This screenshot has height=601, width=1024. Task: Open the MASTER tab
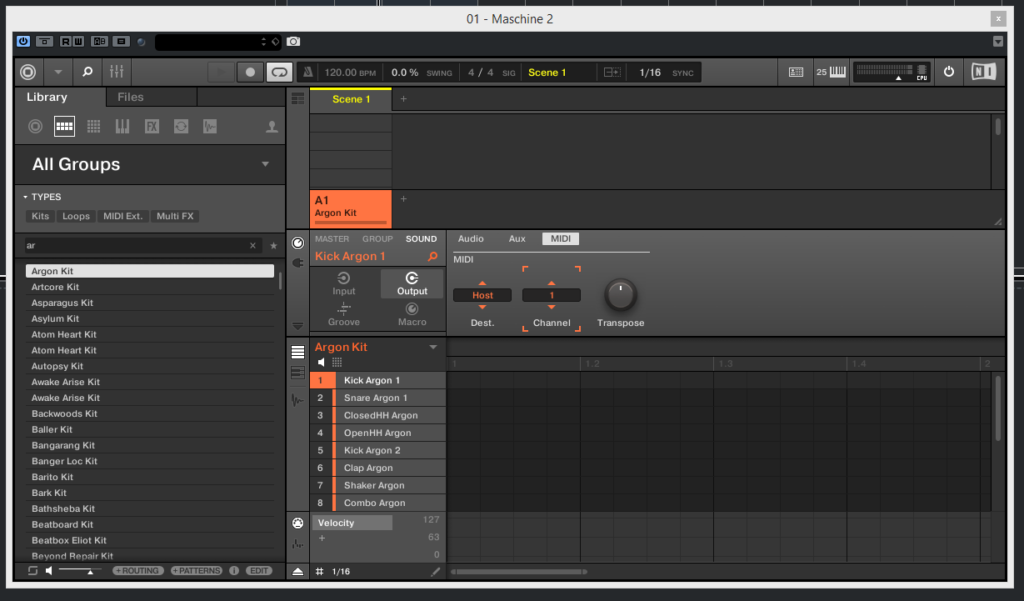tap(332, 239)
